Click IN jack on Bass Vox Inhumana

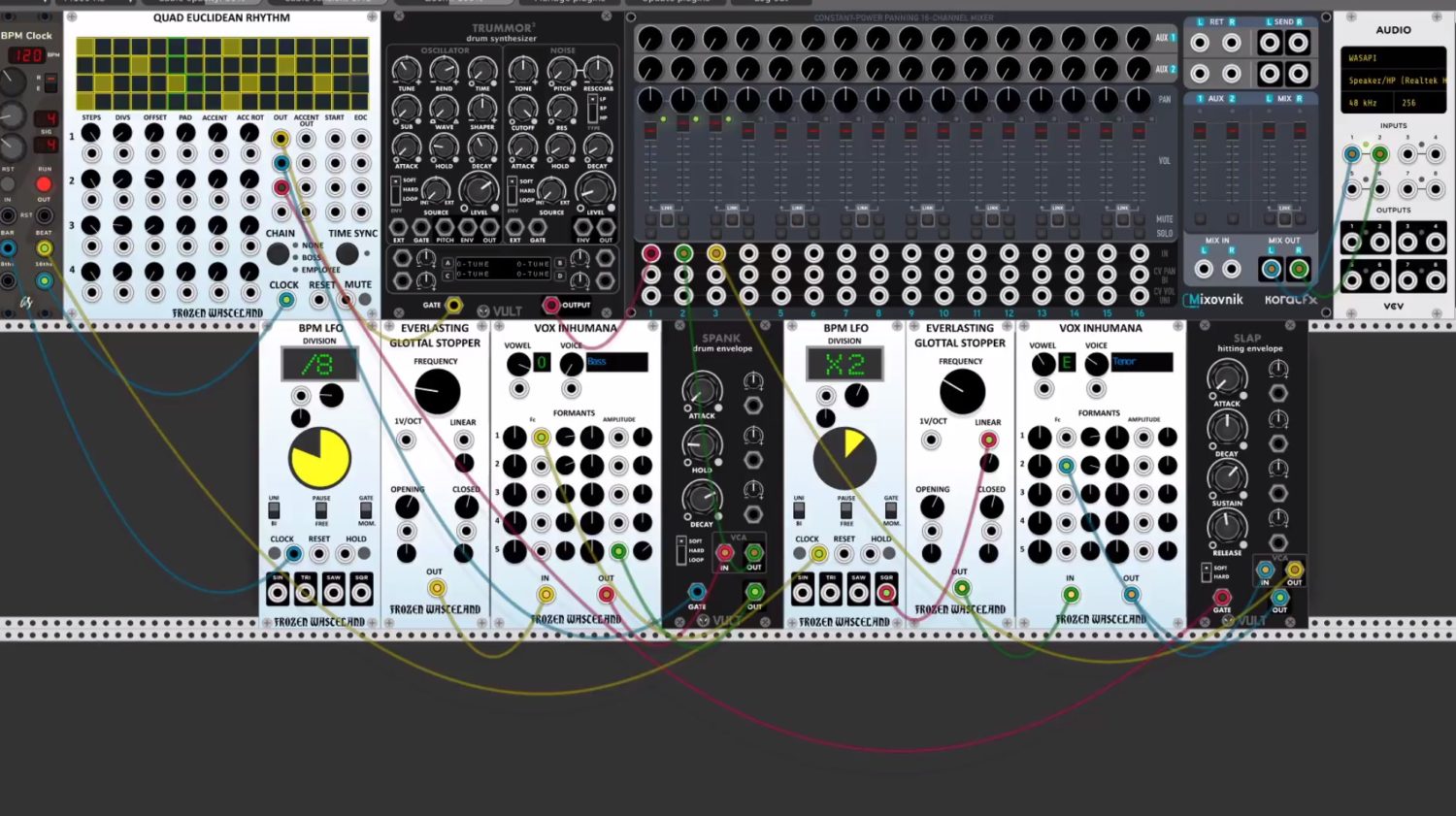(x=546, y=594)
